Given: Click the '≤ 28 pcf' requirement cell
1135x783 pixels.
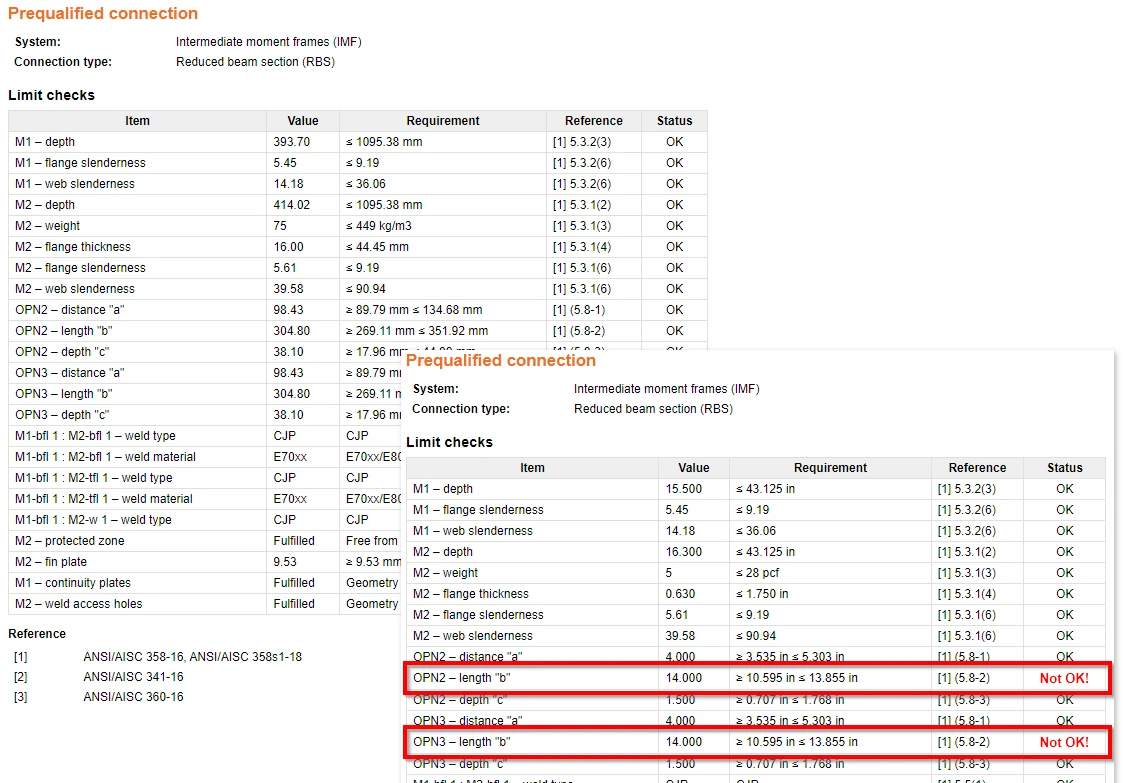Looking at the screenshot, I should [758, 572].
